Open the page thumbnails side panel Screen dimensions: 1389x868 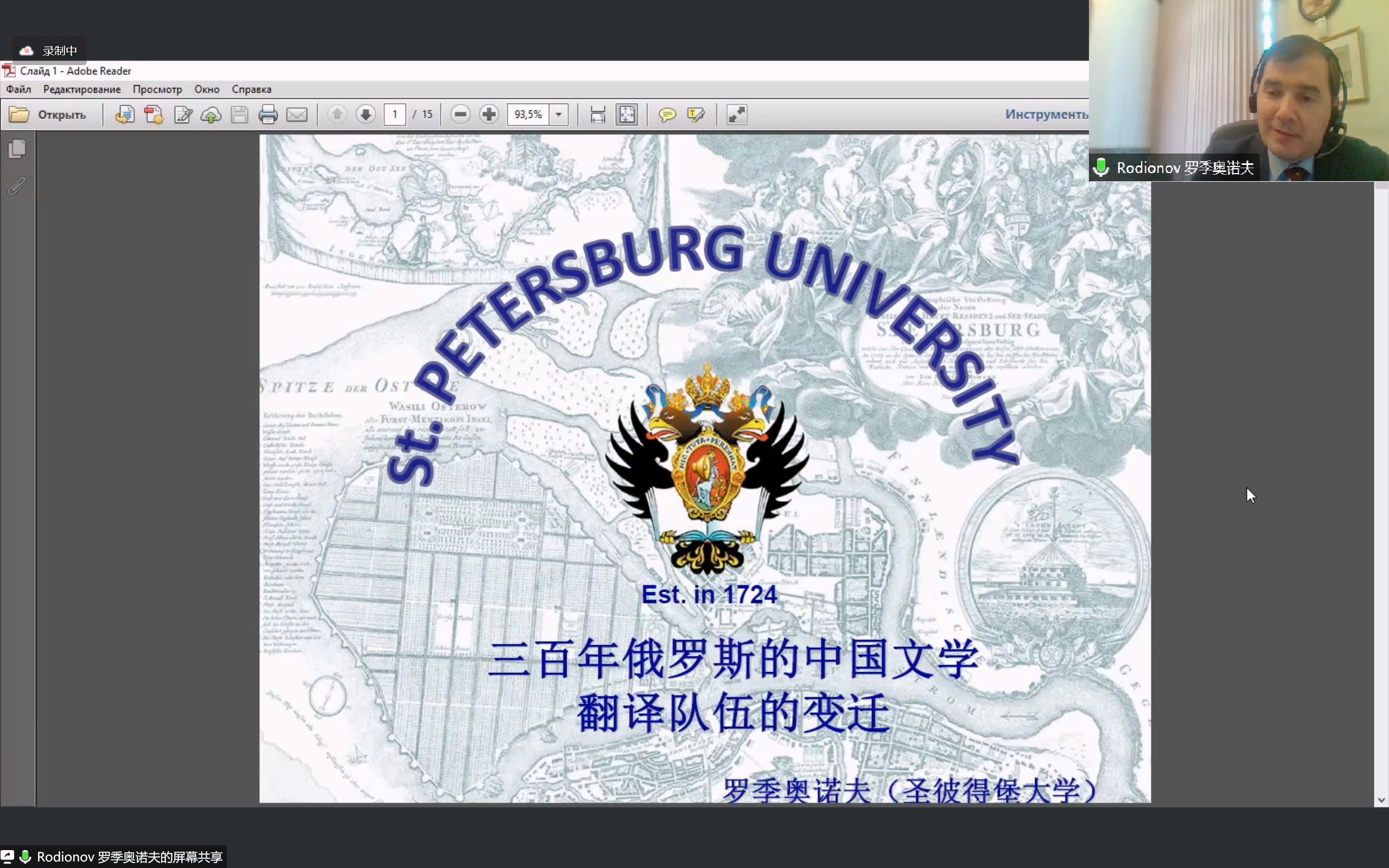click(17, 149)
